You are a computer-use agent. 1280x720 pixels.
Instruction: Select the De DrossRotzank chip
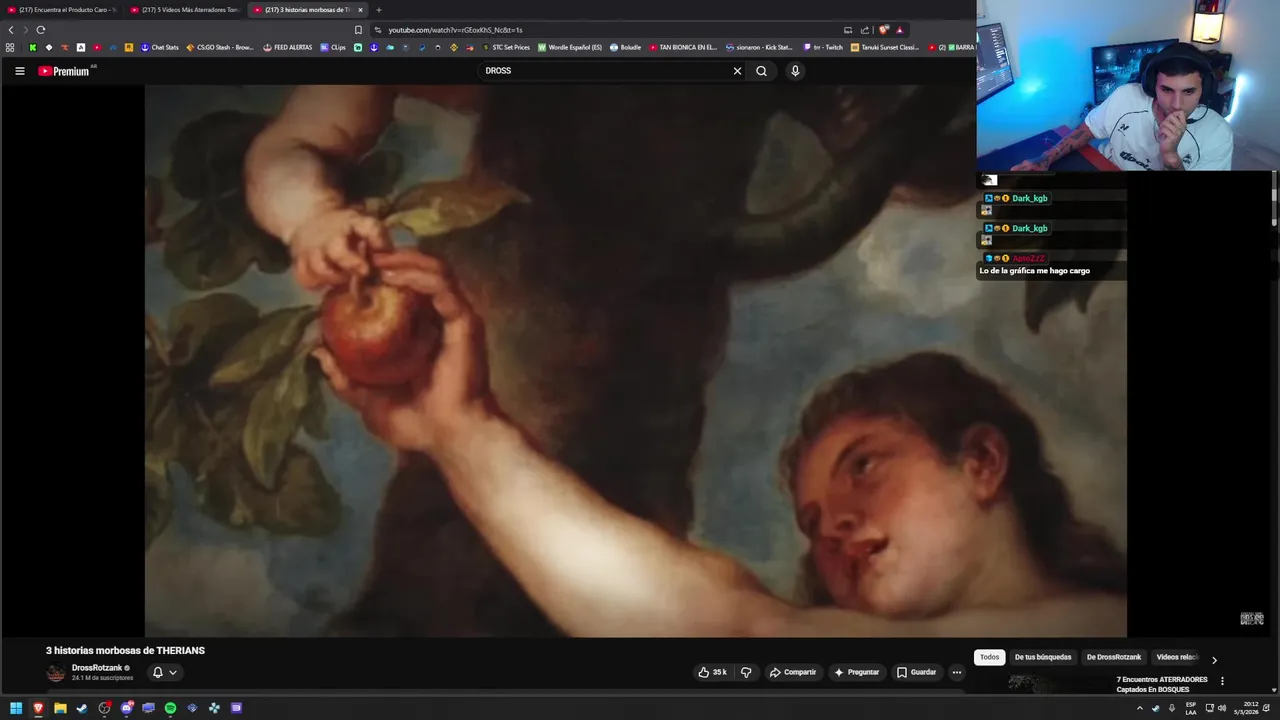pyautogui.click(x=1114, y=657)
